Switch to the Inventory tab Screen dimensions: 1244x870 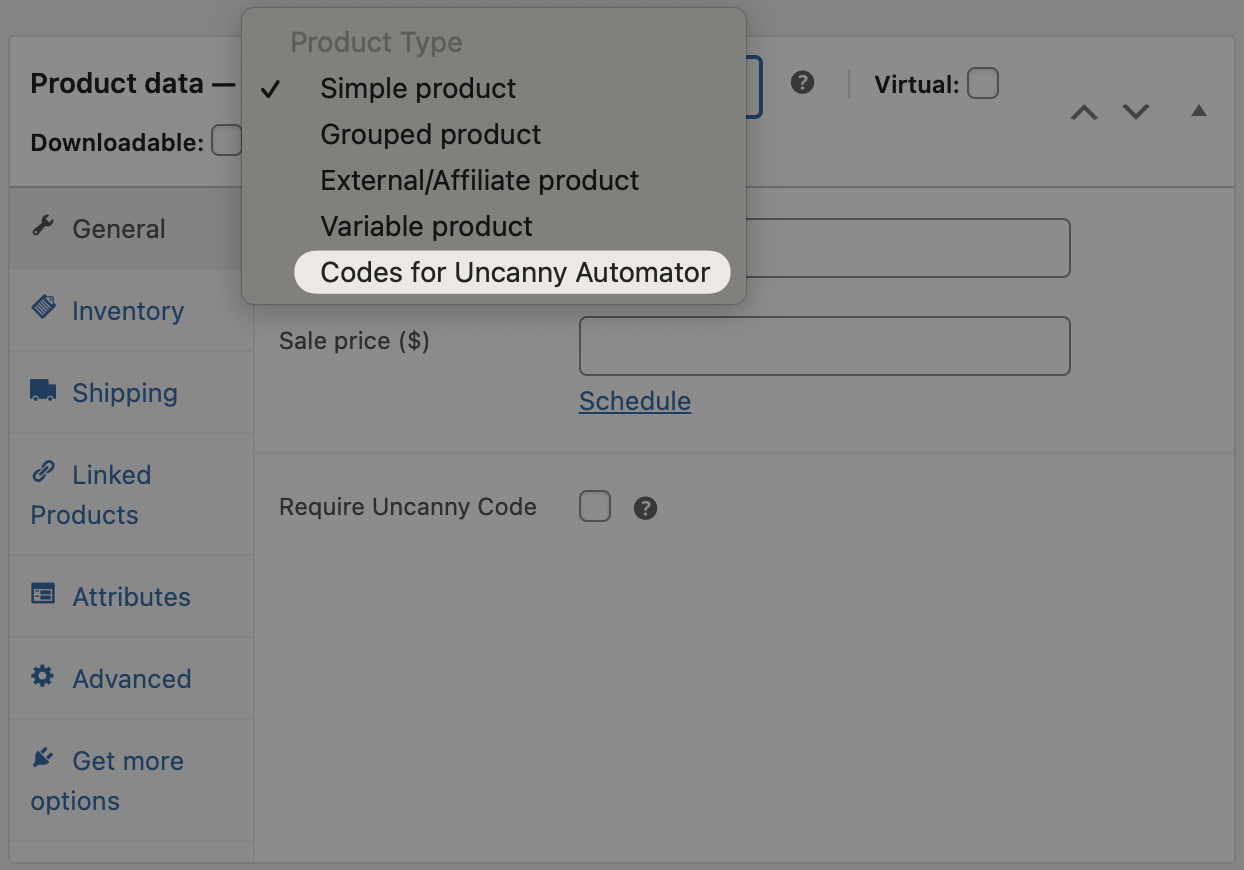click(128, 310)
